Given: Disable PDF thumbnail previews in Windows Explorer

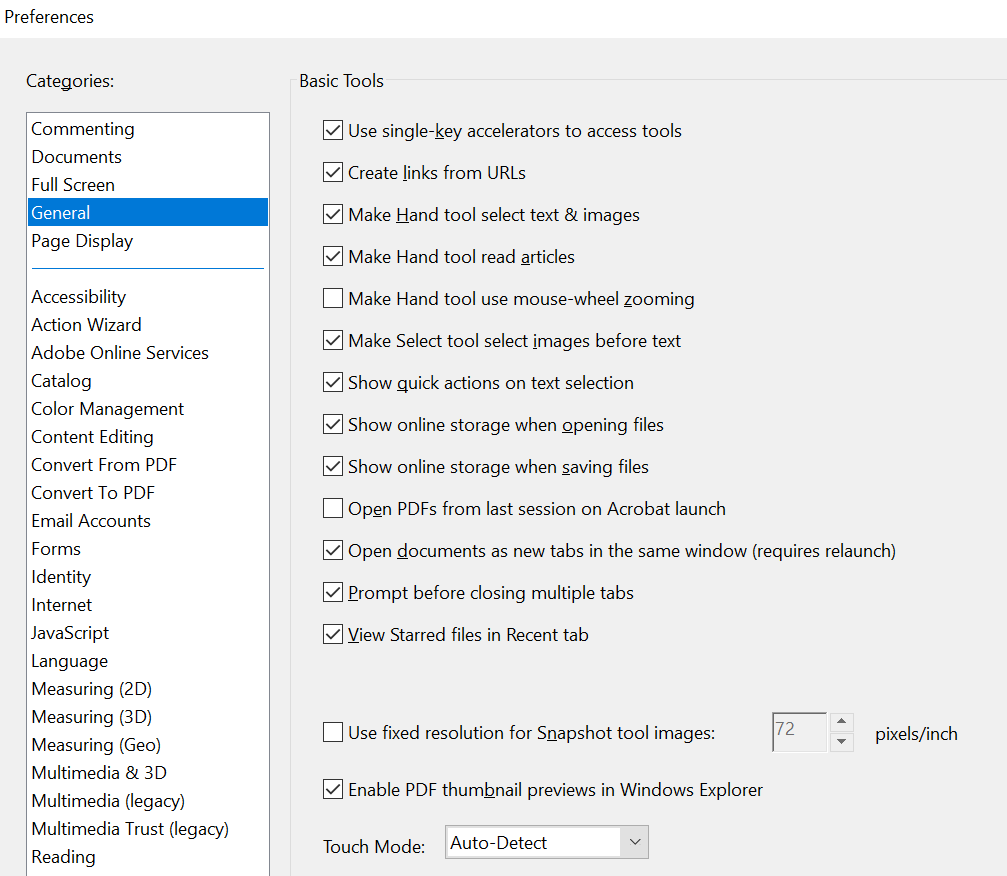Looking at the screenshot, I should click(x=333, y=789).
